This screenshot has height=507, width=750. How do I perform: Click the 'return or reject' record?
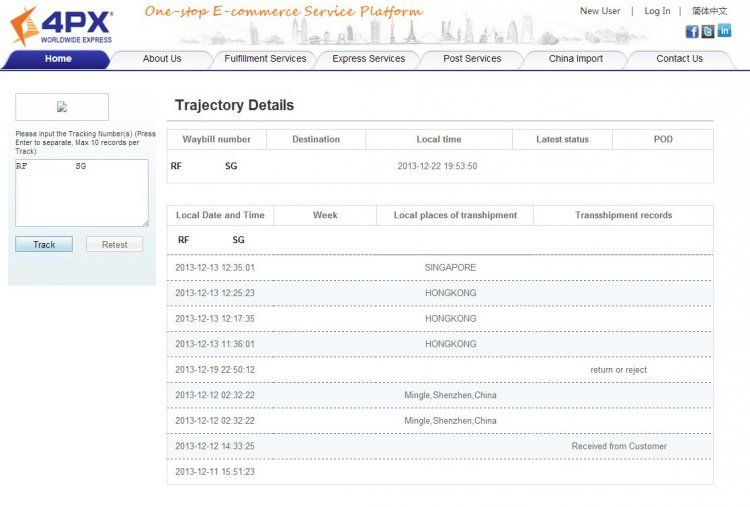point(618,370)
